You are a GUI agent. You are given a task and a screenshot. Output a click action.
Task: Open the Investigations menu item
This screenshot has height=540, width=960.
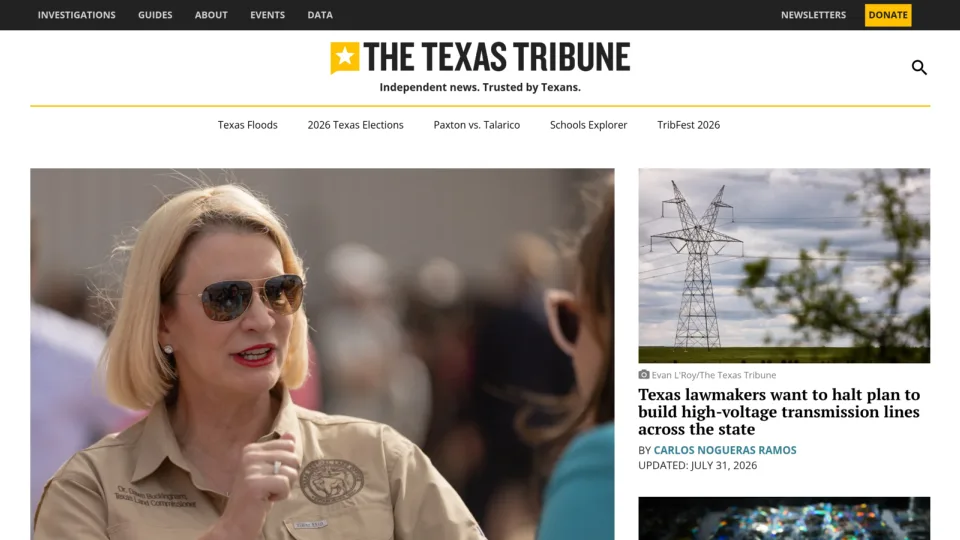(x=77, y=15)
